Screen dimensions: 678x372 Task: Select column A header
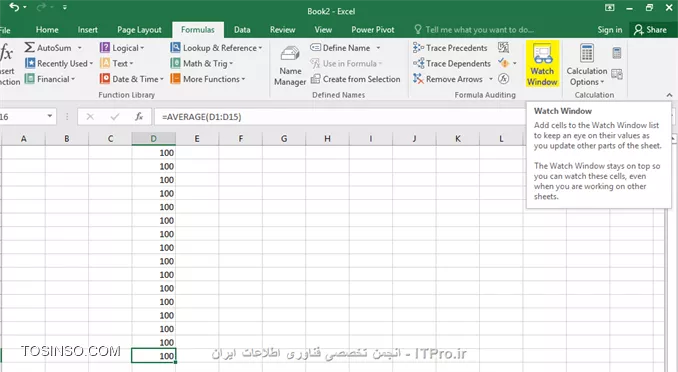pyautogui.click(x=23, y=139)
